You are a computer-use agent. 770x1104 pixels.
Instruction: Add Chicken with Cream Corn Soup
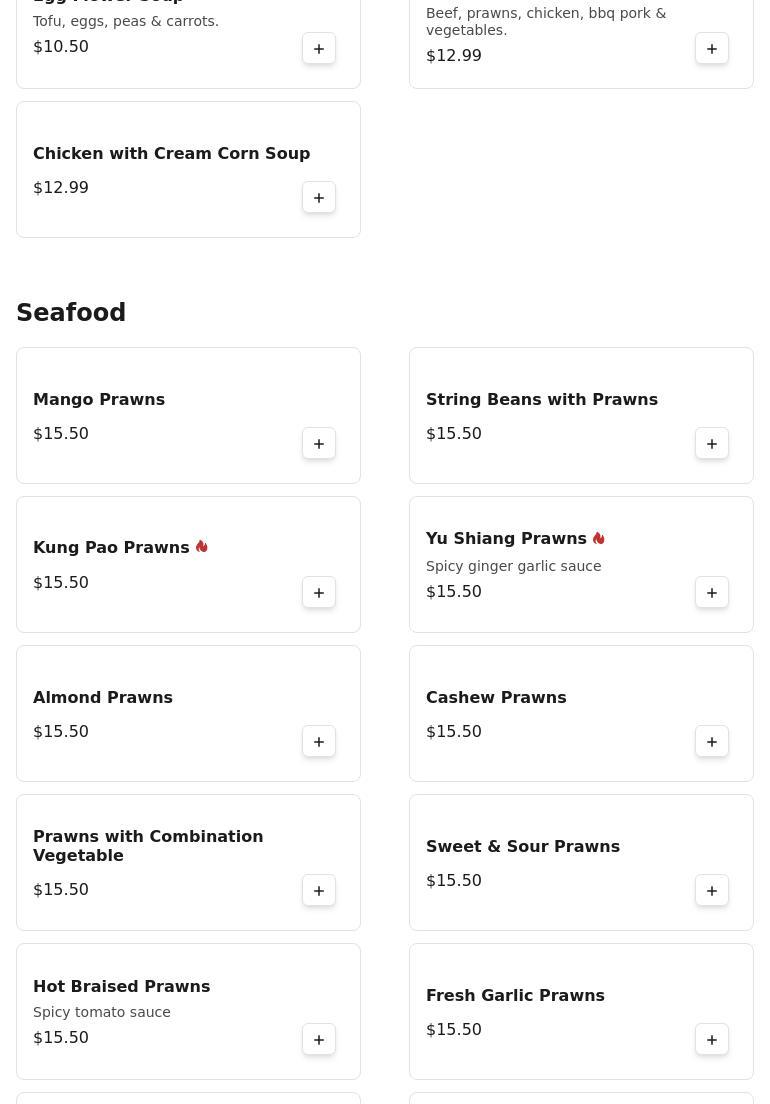pos(319,198)
